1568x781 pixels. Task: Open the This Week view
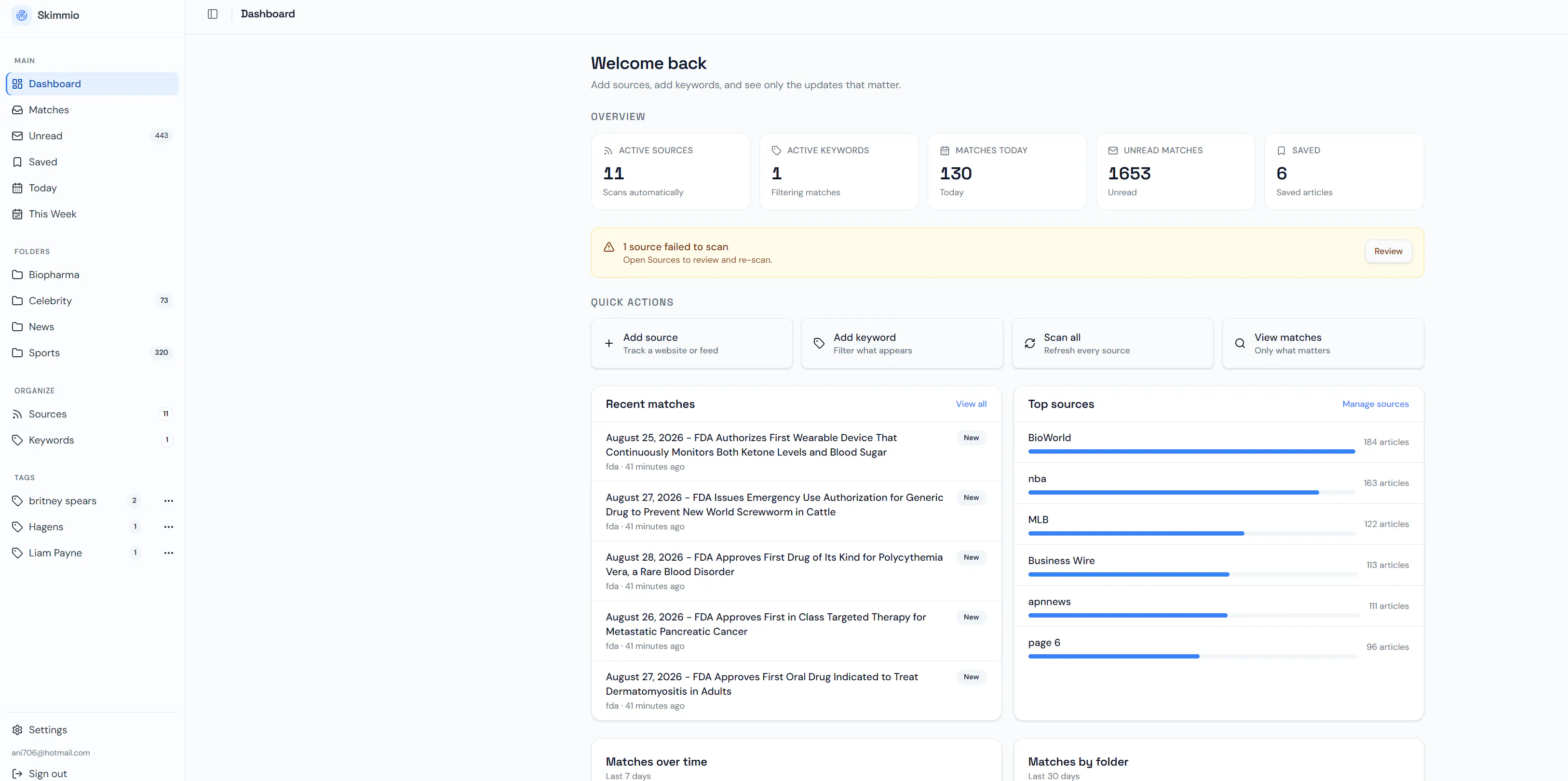tap(93, 214)
